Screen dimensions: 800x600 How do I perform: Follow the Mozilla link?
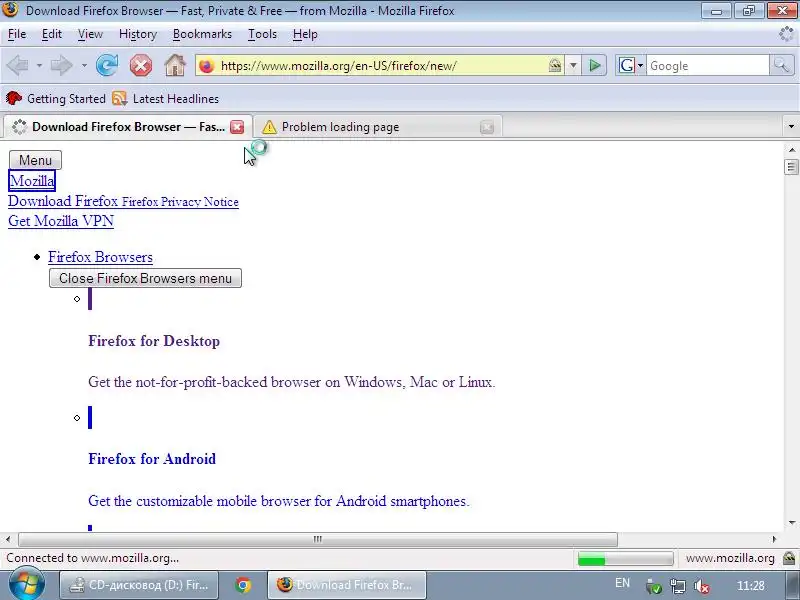(x=32, y=181)
